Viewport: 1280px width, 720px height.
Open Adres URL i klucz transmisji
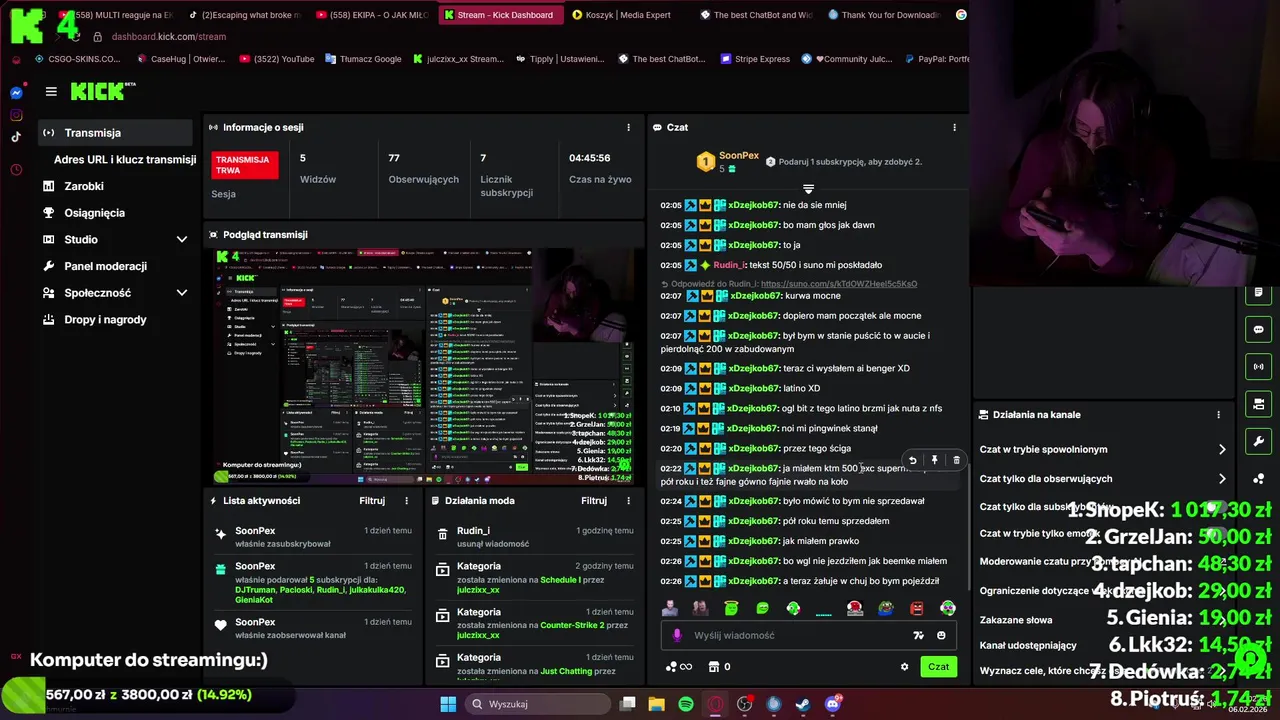[x=125, y=160]
